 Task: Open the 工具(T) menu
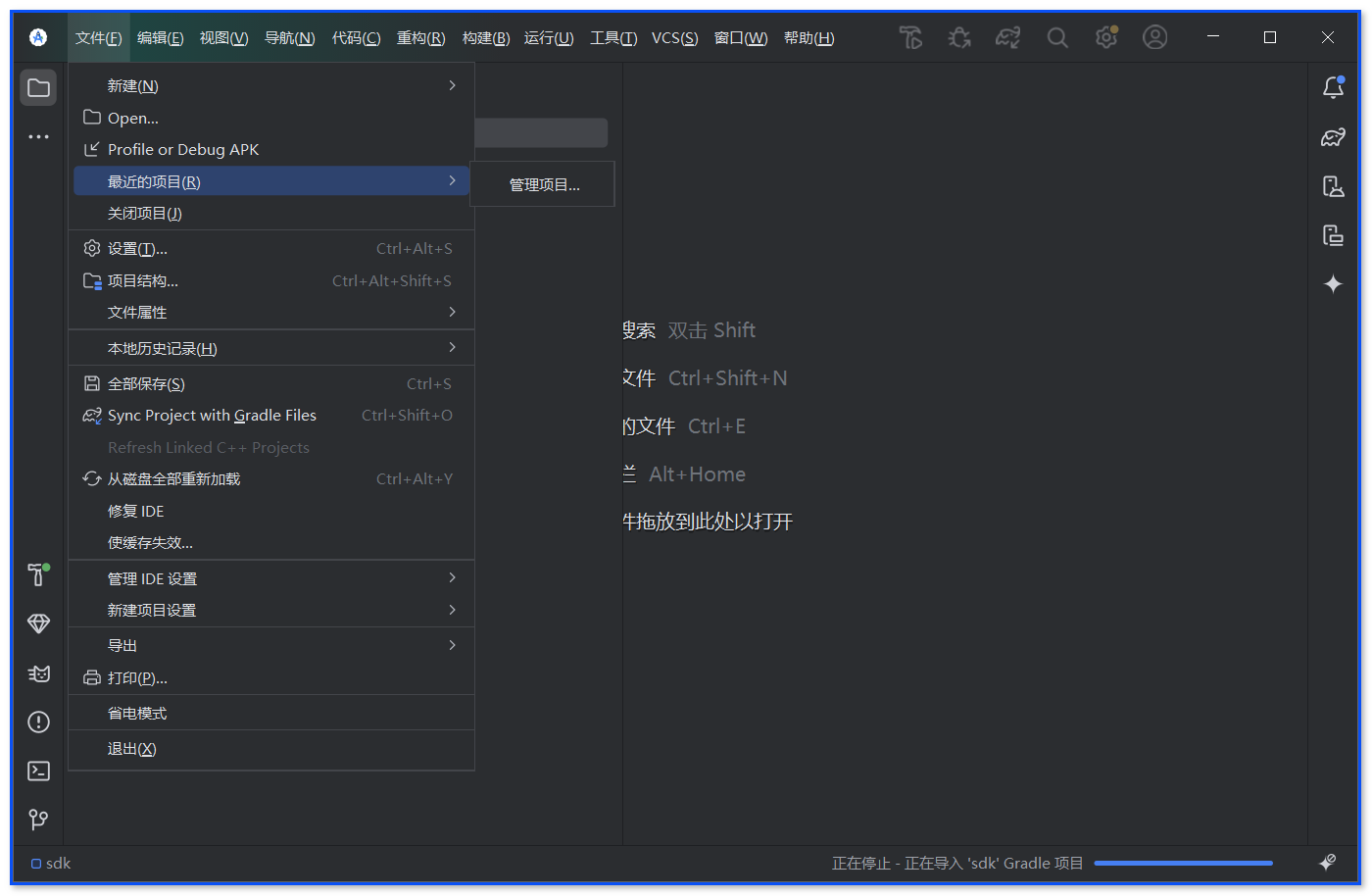coord(613,38)
